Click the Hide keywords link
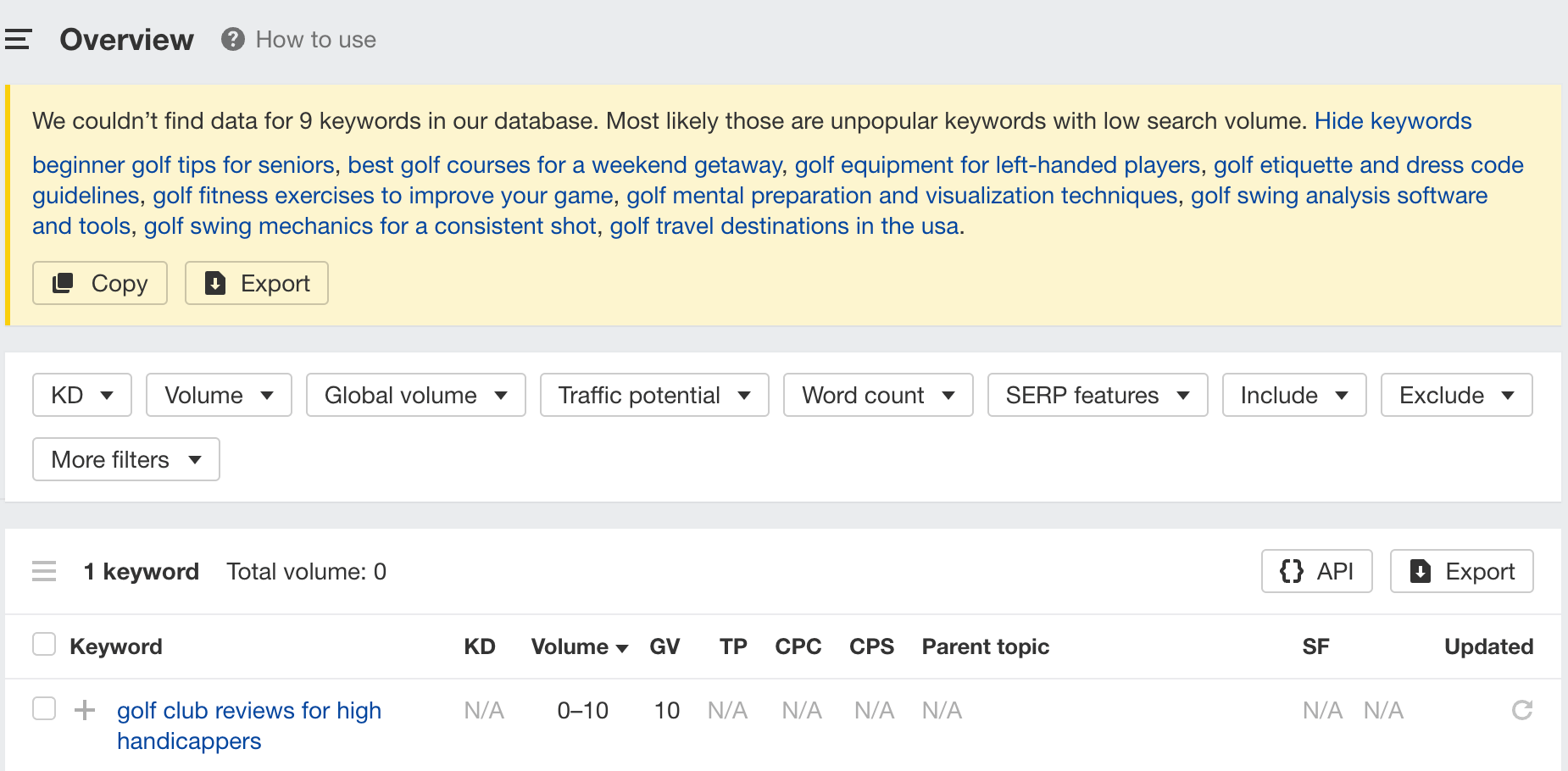1568x771 pixels. click(1393, 121)
